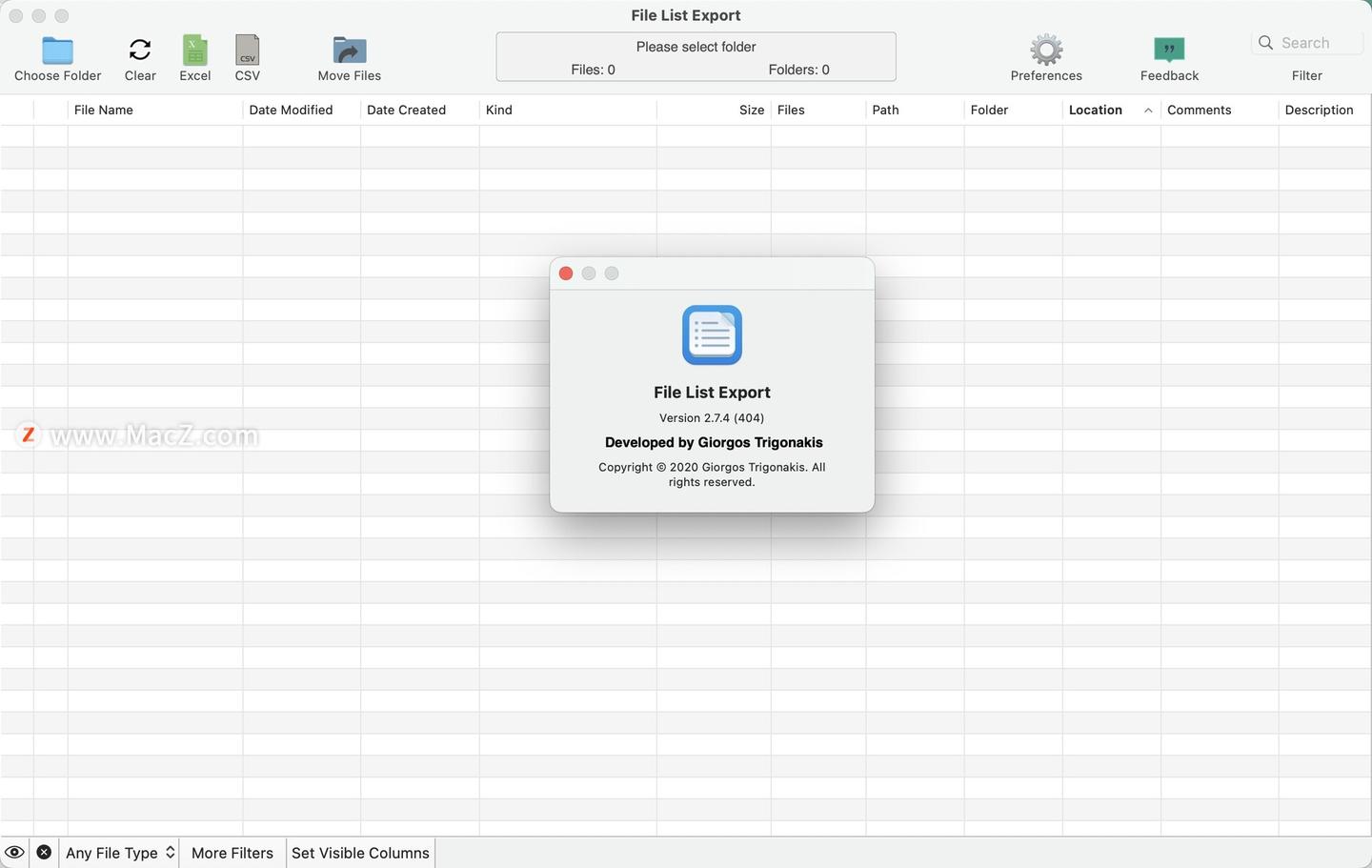
Task: Toggle the filter visibility eye icon
Action: coord(14,852)
